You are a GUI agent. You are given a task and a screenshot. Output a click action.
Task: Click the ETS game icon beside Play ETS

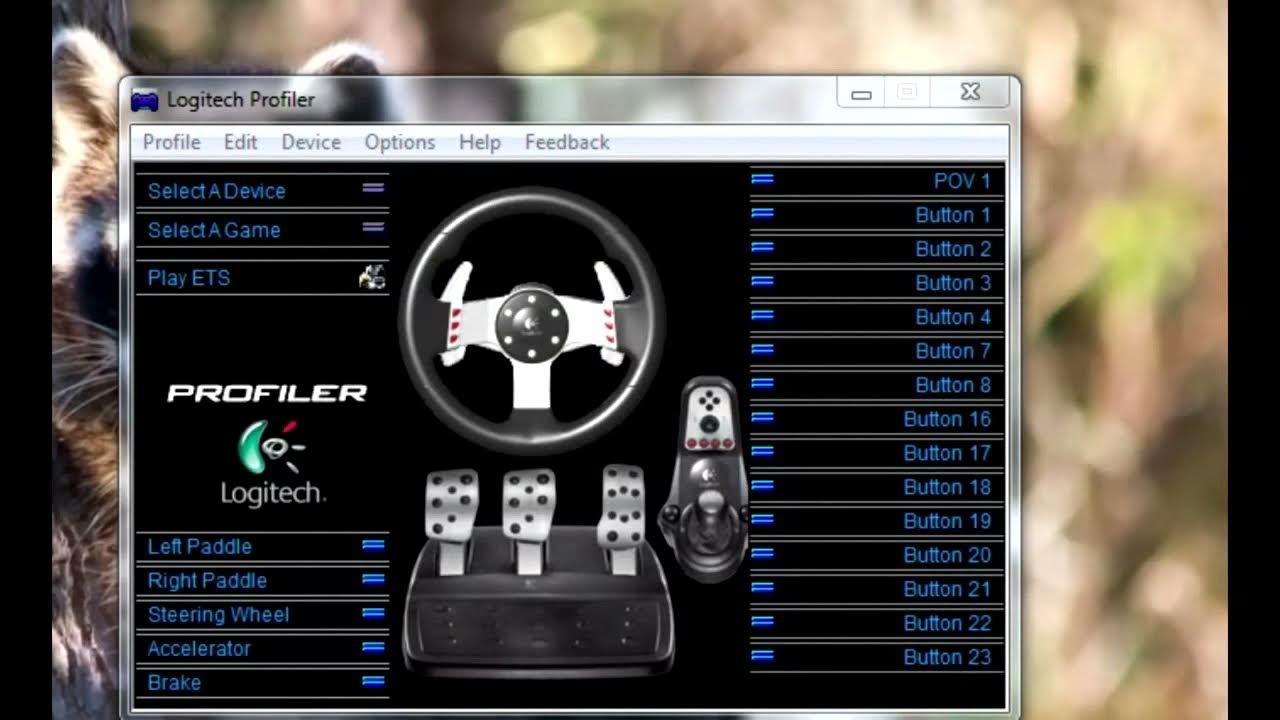click(x=372, y=277)
